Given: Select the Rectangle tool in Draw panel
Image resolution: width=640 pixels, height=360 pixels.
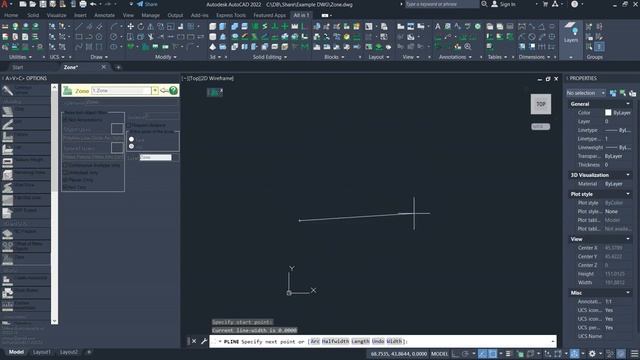Looking at the screenshot, I should tap(79, 37).
